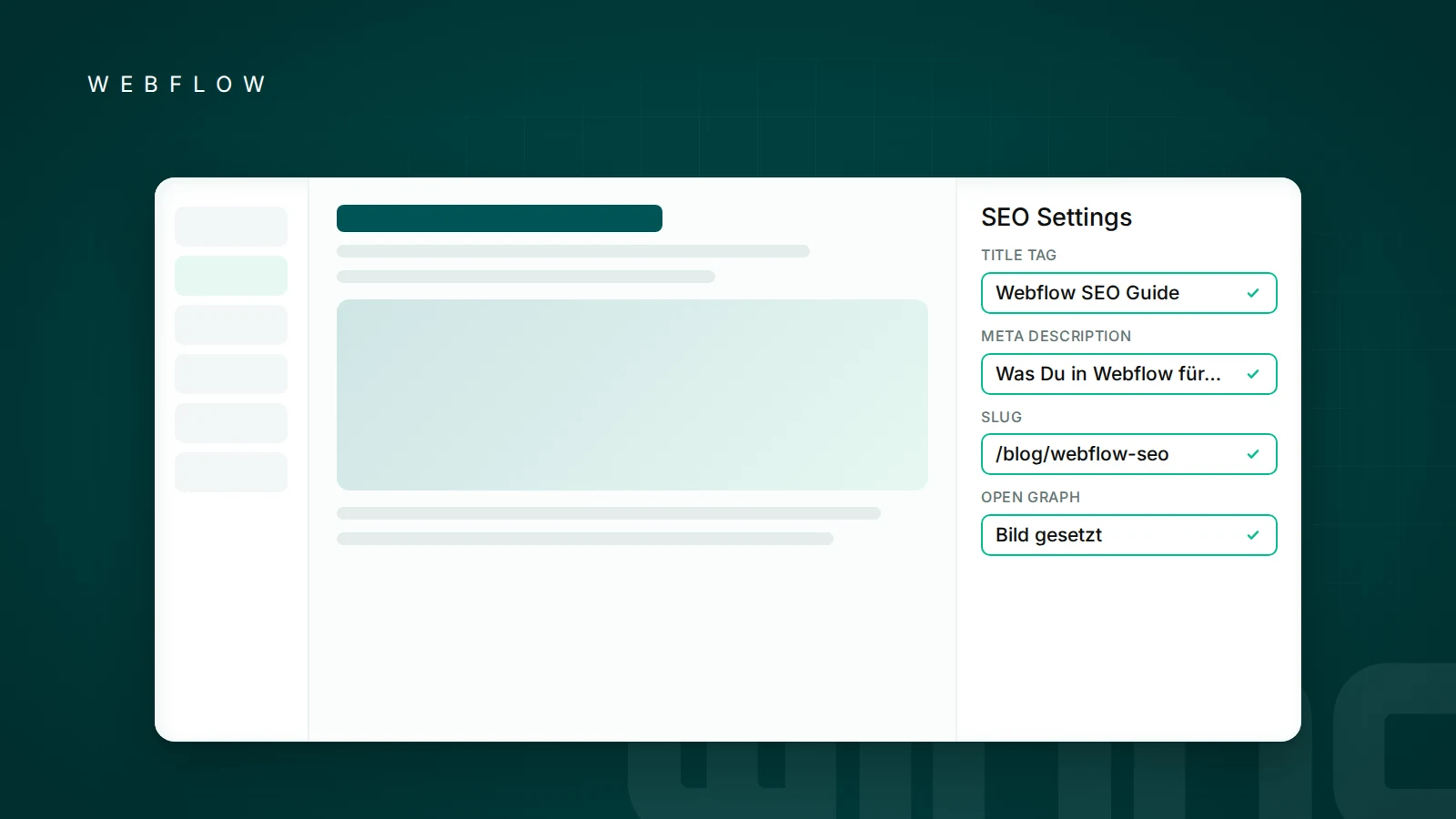Screen dimensions: 1456x819
Task: Click the SEO Settings heading
Action: click(1057, 217)
